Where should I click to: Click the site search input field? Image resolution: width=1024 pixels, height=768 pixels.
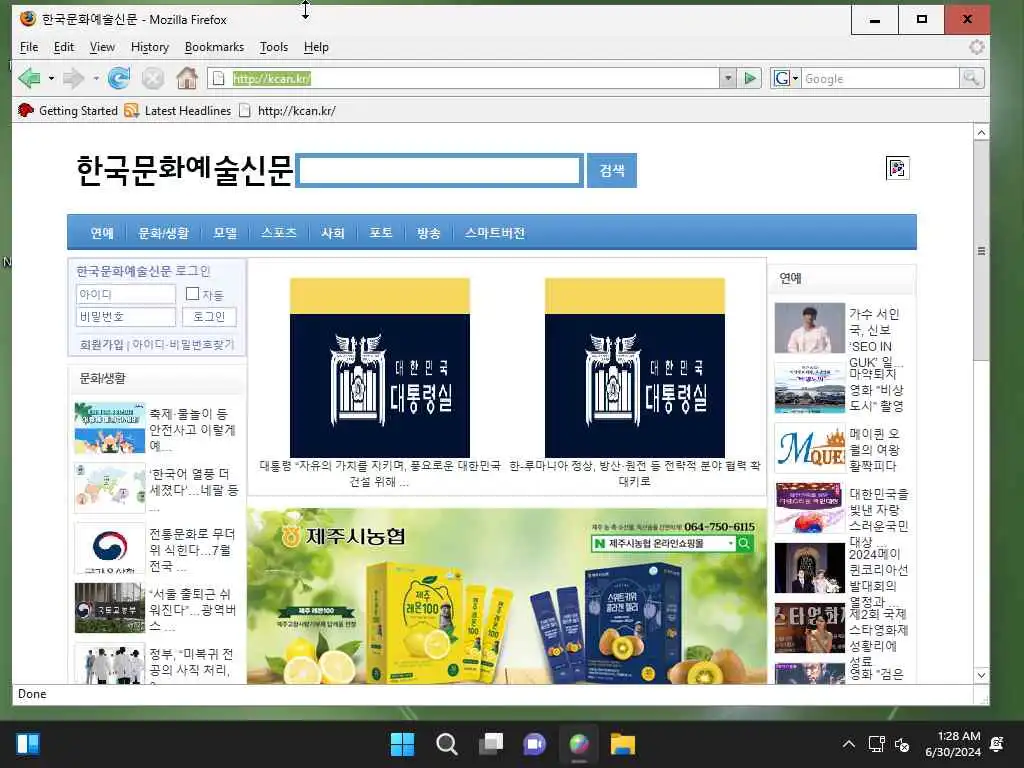coord(440,170)
